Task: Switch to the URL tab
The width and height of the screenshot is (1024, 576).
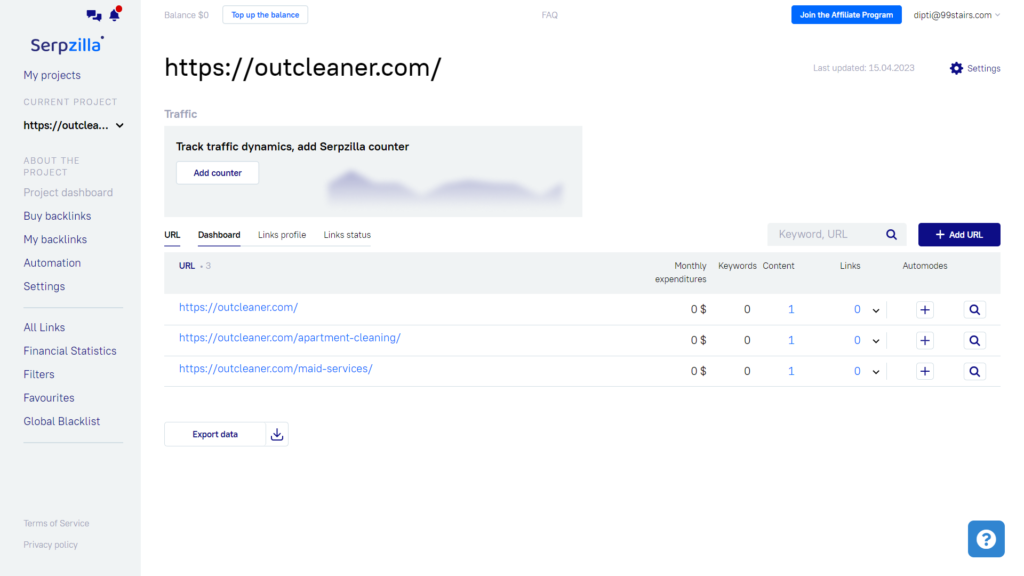Action: click(172, 235)
